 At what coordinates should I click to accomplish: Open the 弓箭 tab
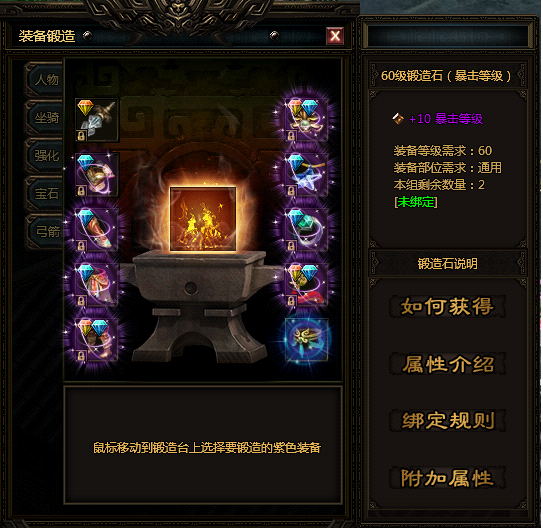point(45,231)
